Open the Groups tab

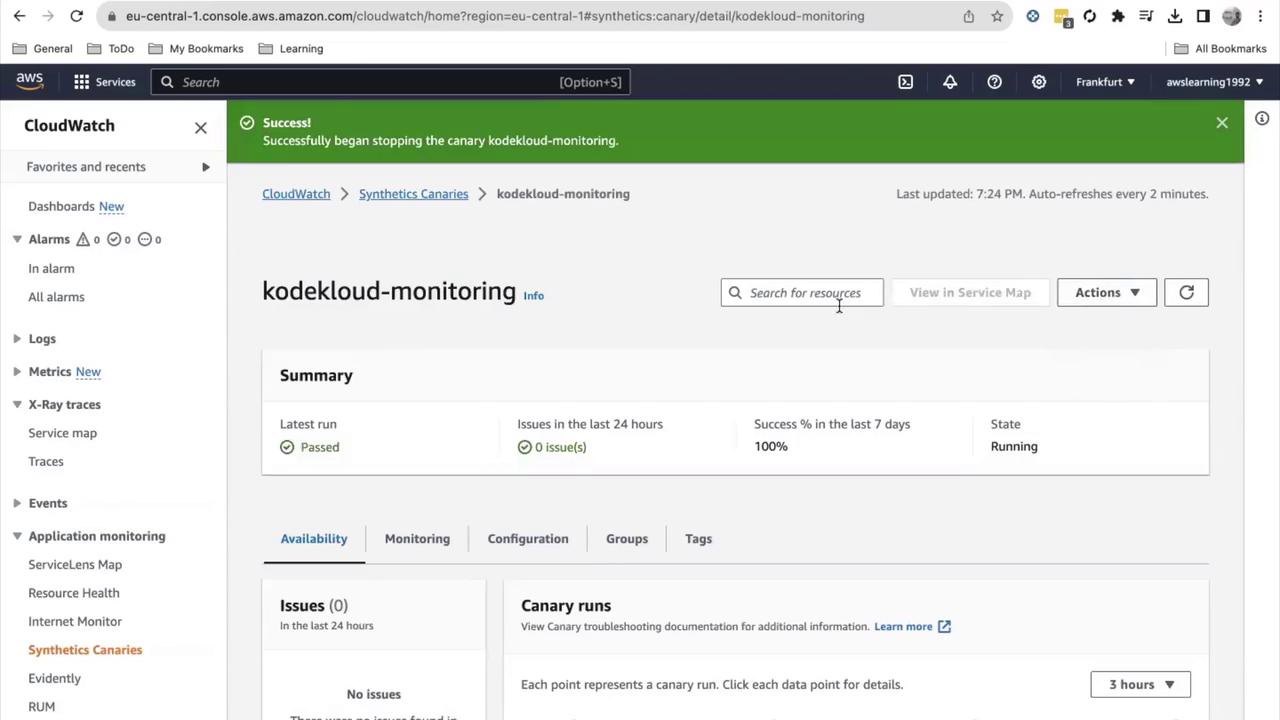627,539
